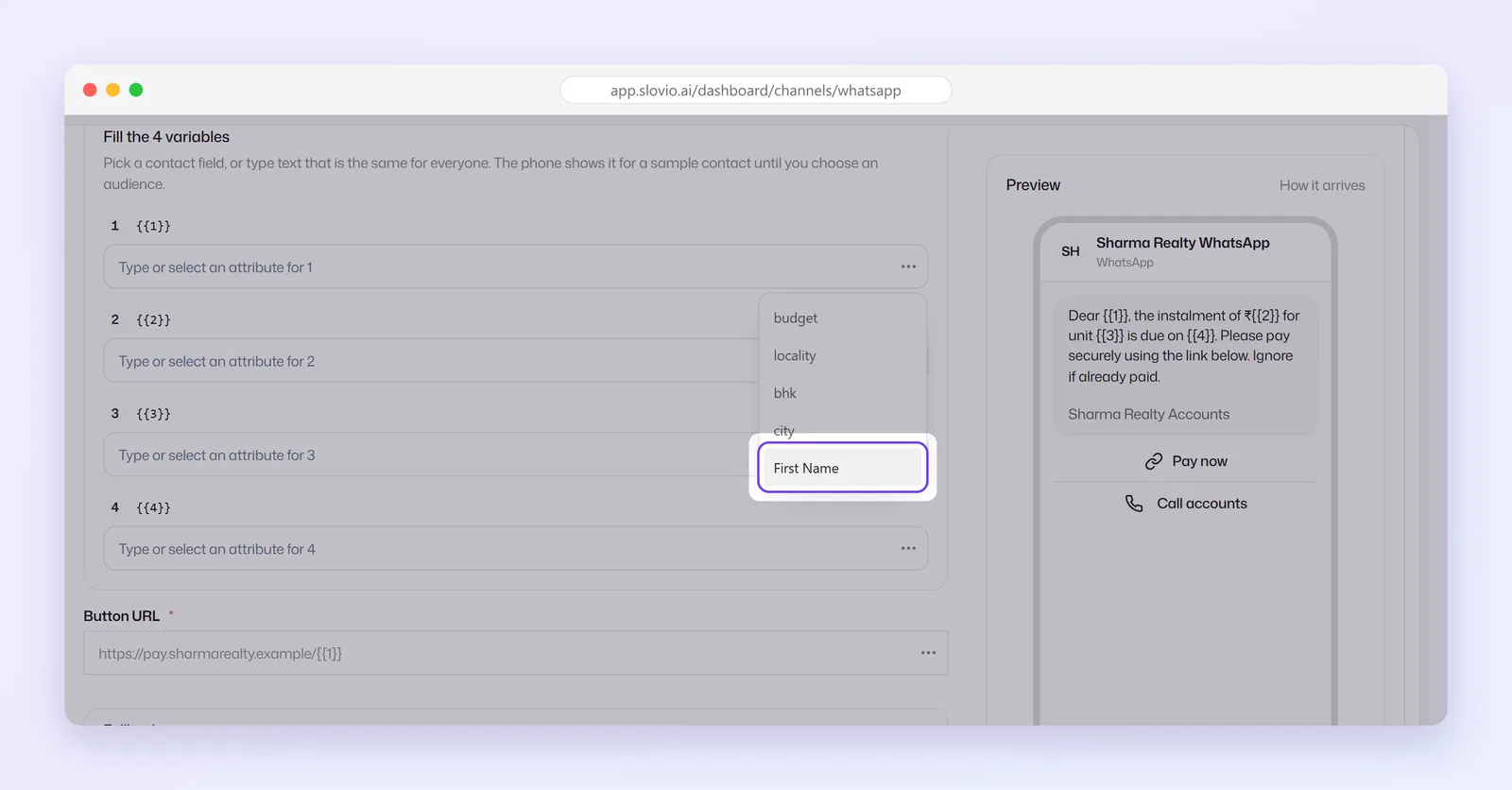Click the 'Preview' panel heading
The height and width of the screenshot is (790, 1512).
click(1033, 185)
